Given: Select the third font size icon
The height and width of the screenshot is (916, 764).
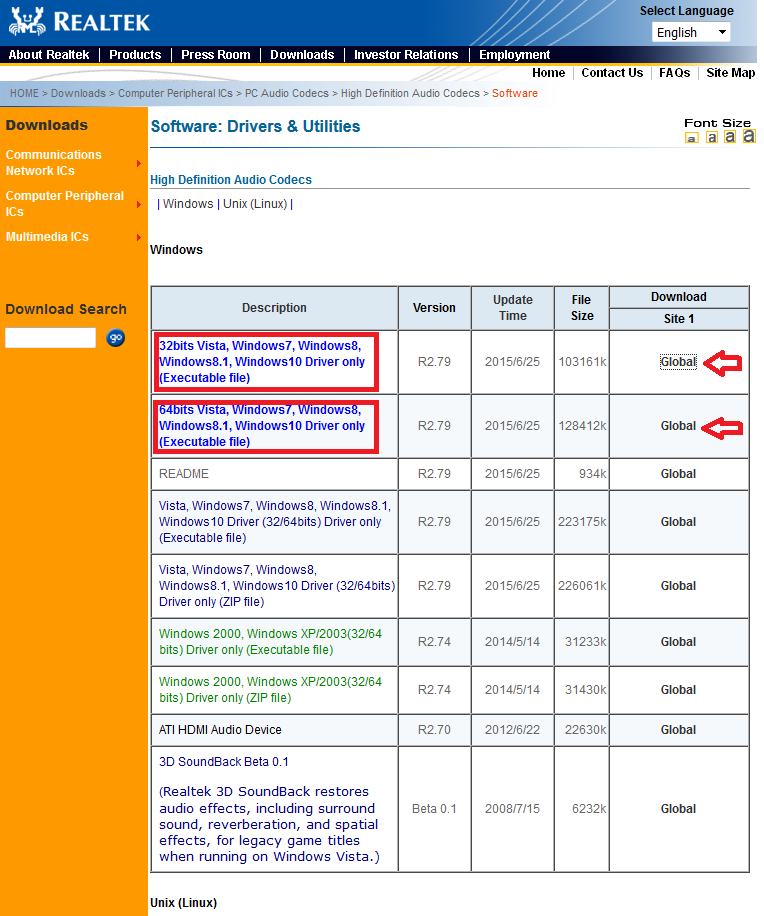Looking at the screenshot, I should tap(730, 137).
